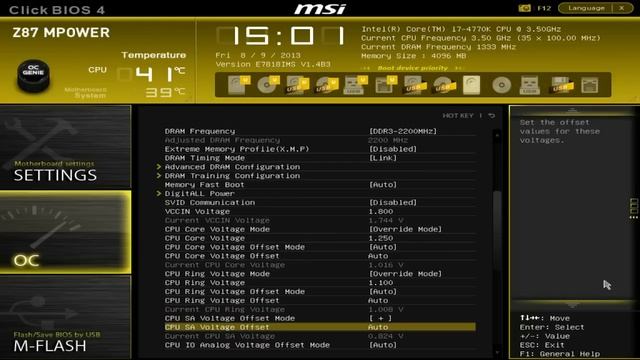
Task: Click the right arrows of Boot device priority
Action: (459, 68)
